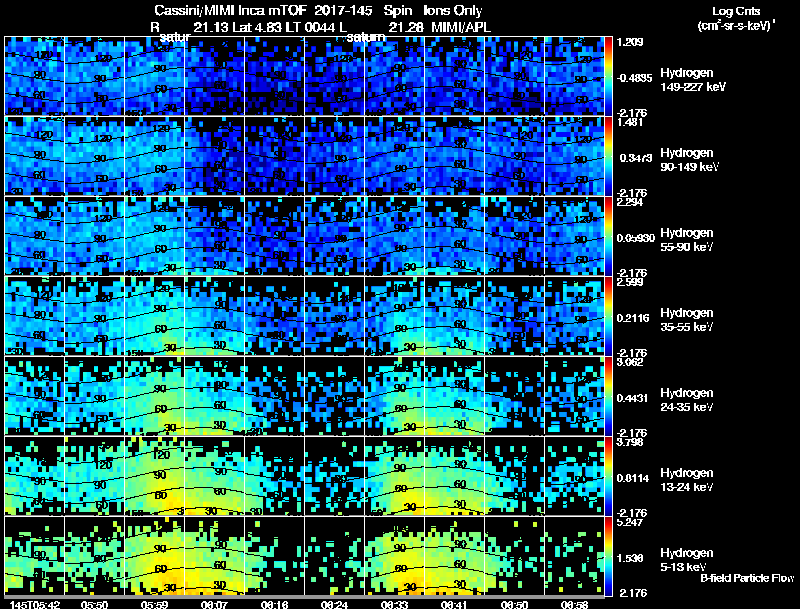Click colorbar beside Hydrogen 149-227 keV row
This screenshot has height=609, width=800.
click(608, 76)
